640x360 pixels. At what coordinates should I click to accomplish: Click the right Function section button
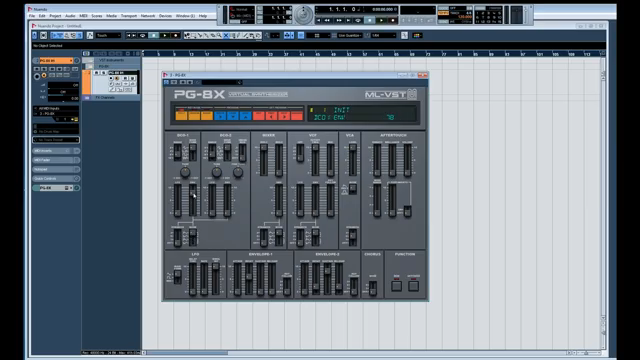click(x=413, y=286)
